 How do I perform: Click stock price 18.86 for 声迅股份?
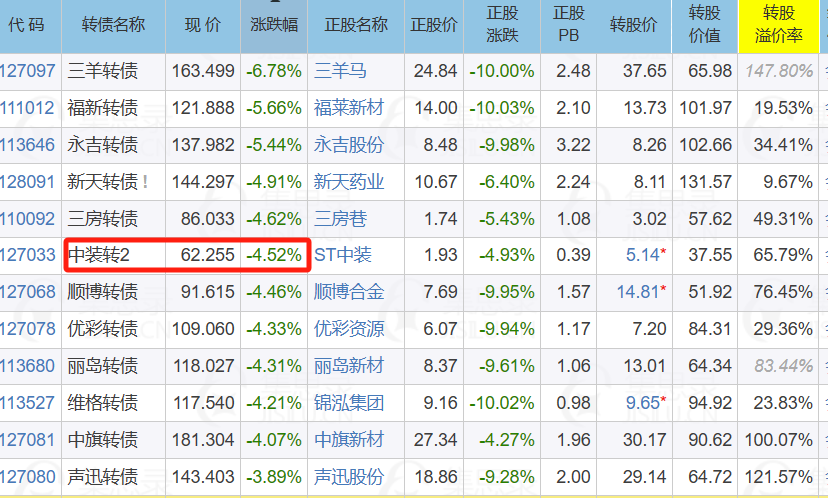(436, 477)
